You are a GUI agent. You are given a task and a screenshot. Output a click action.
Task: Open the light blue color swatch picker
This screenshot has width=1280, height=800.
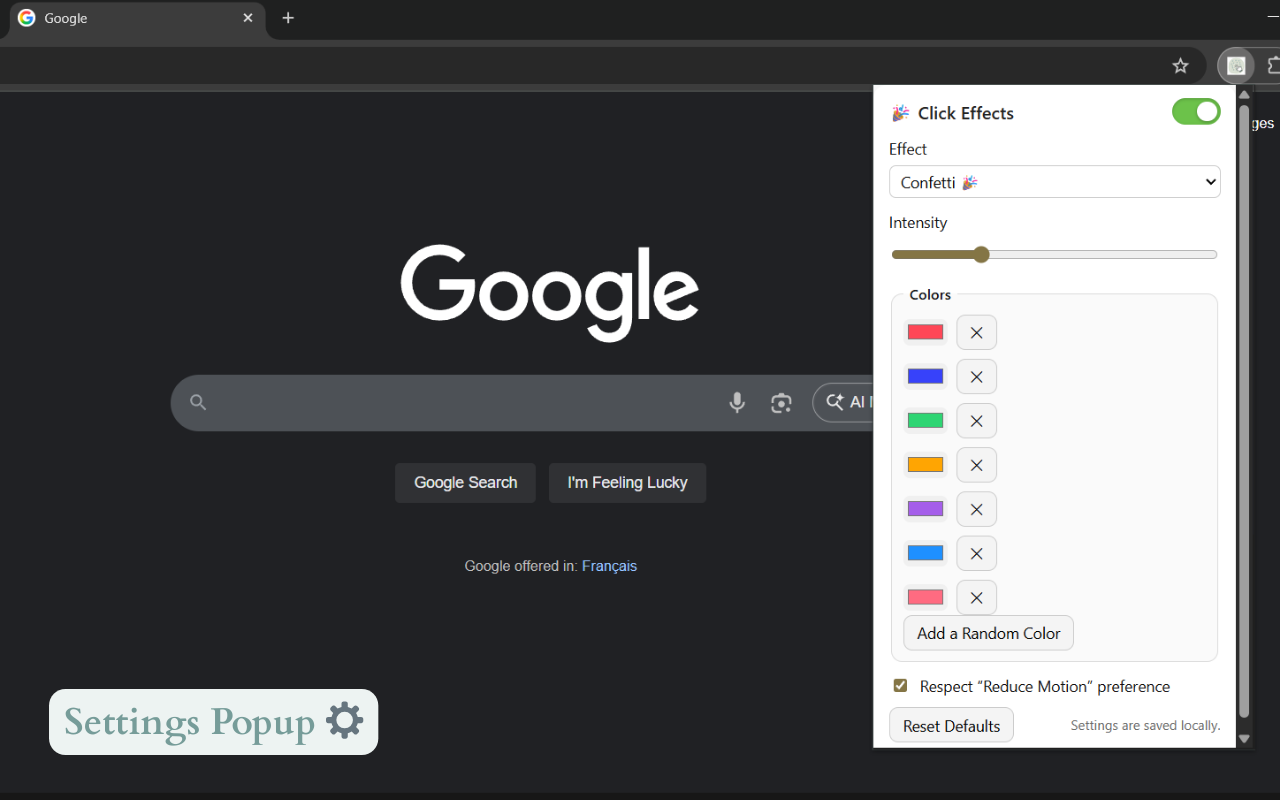pyautogui.click(x=925, y=552)
